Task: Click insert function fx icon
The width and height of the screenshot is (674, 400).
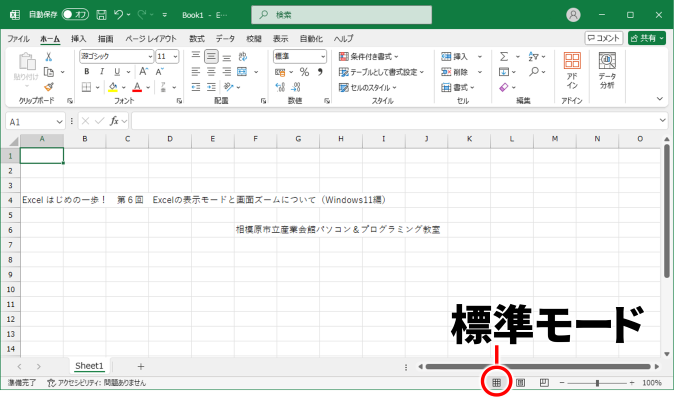Action: coord(114,122)
